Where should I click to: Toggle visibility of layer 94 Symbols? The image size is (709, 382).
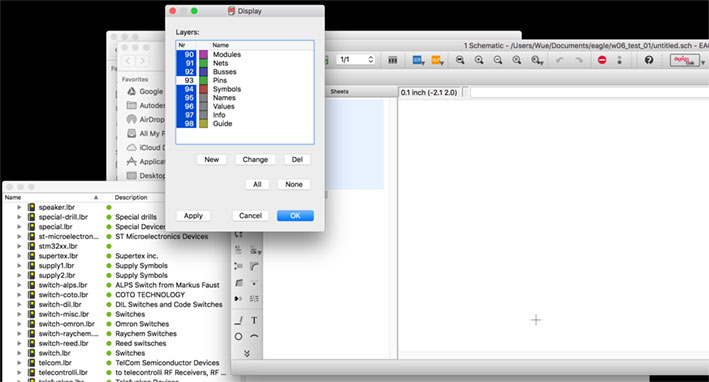186,89
